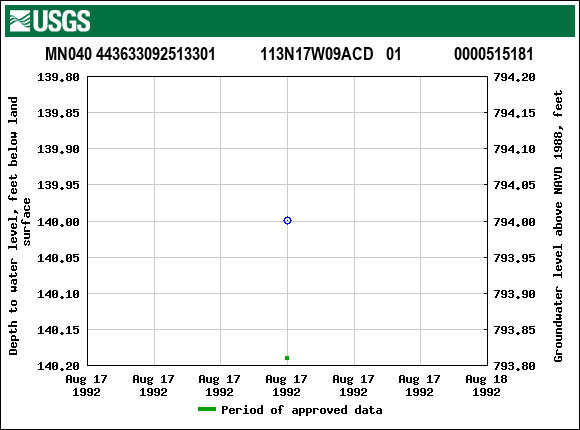Click the left axis value 140.15
The width and height of the screenshot is (580, 430).
pyautogui.click(x=58, y=330)
